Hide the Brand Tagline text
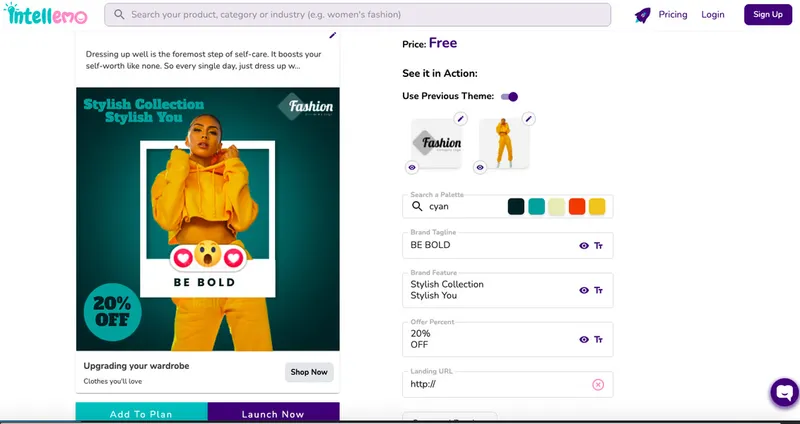Screen dimensions: 800x424 [x=584, y=245]
